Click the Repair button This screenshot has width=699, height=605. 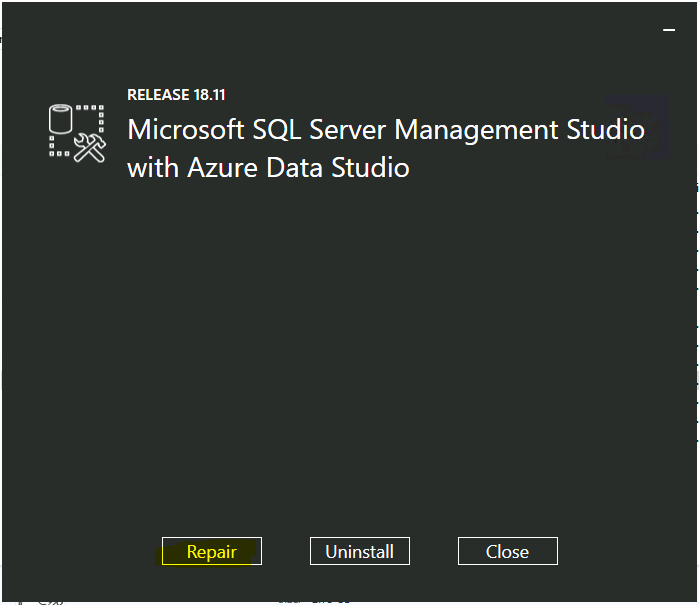click(x=212, y=551)
